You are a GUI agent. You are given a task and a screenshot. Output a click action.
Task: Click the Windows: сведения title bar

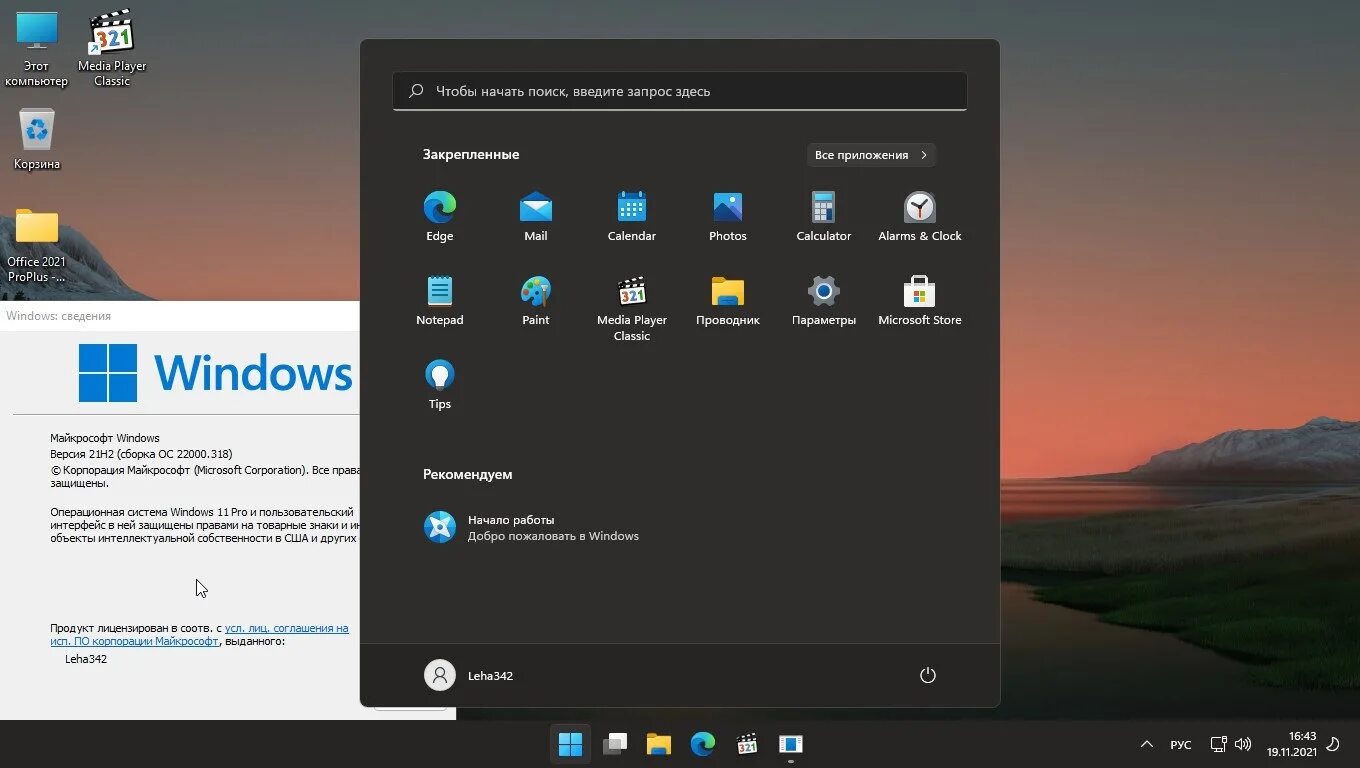point(180,316)
